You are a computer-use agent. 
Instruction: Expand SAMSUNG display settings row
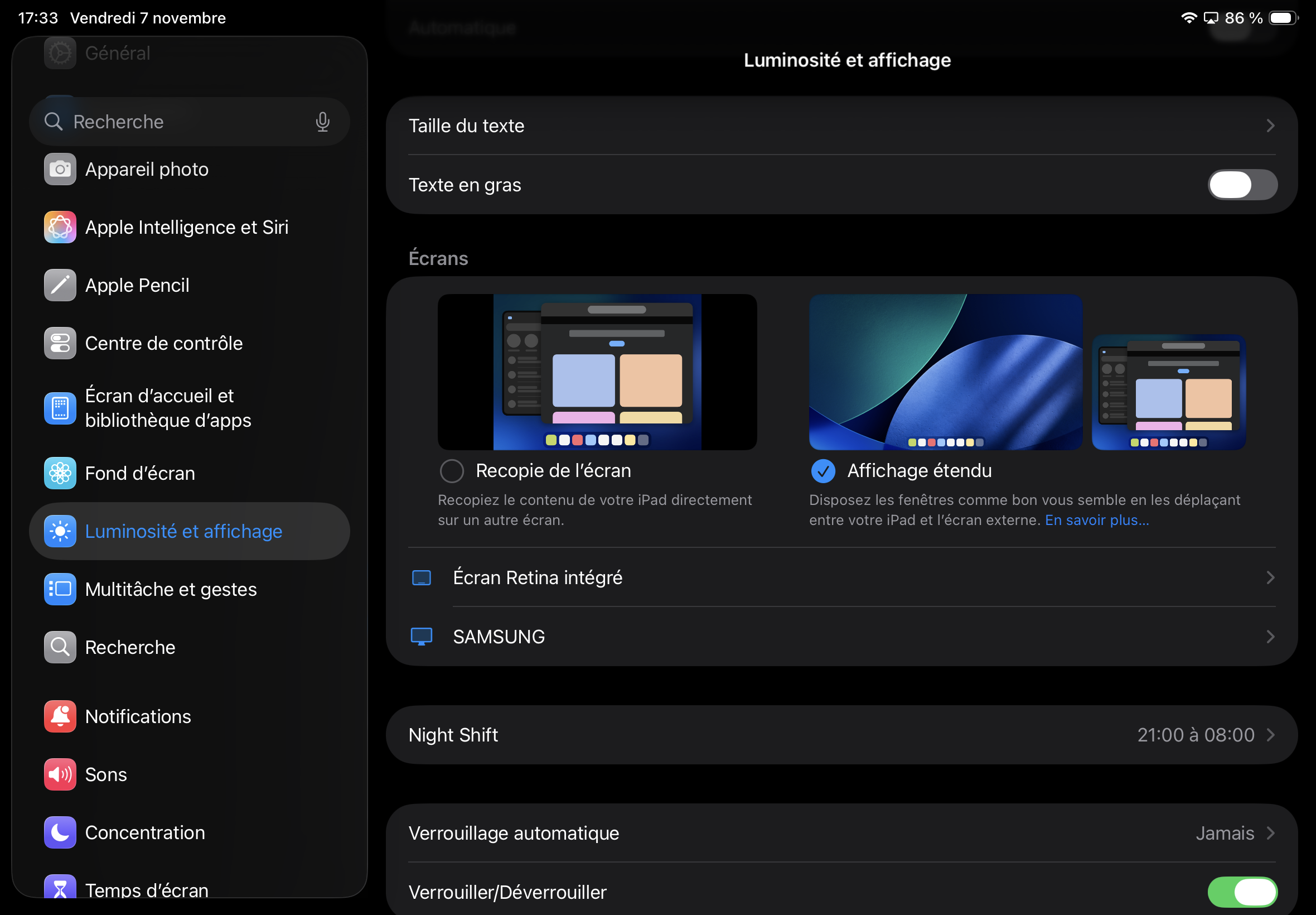[841, 637]
